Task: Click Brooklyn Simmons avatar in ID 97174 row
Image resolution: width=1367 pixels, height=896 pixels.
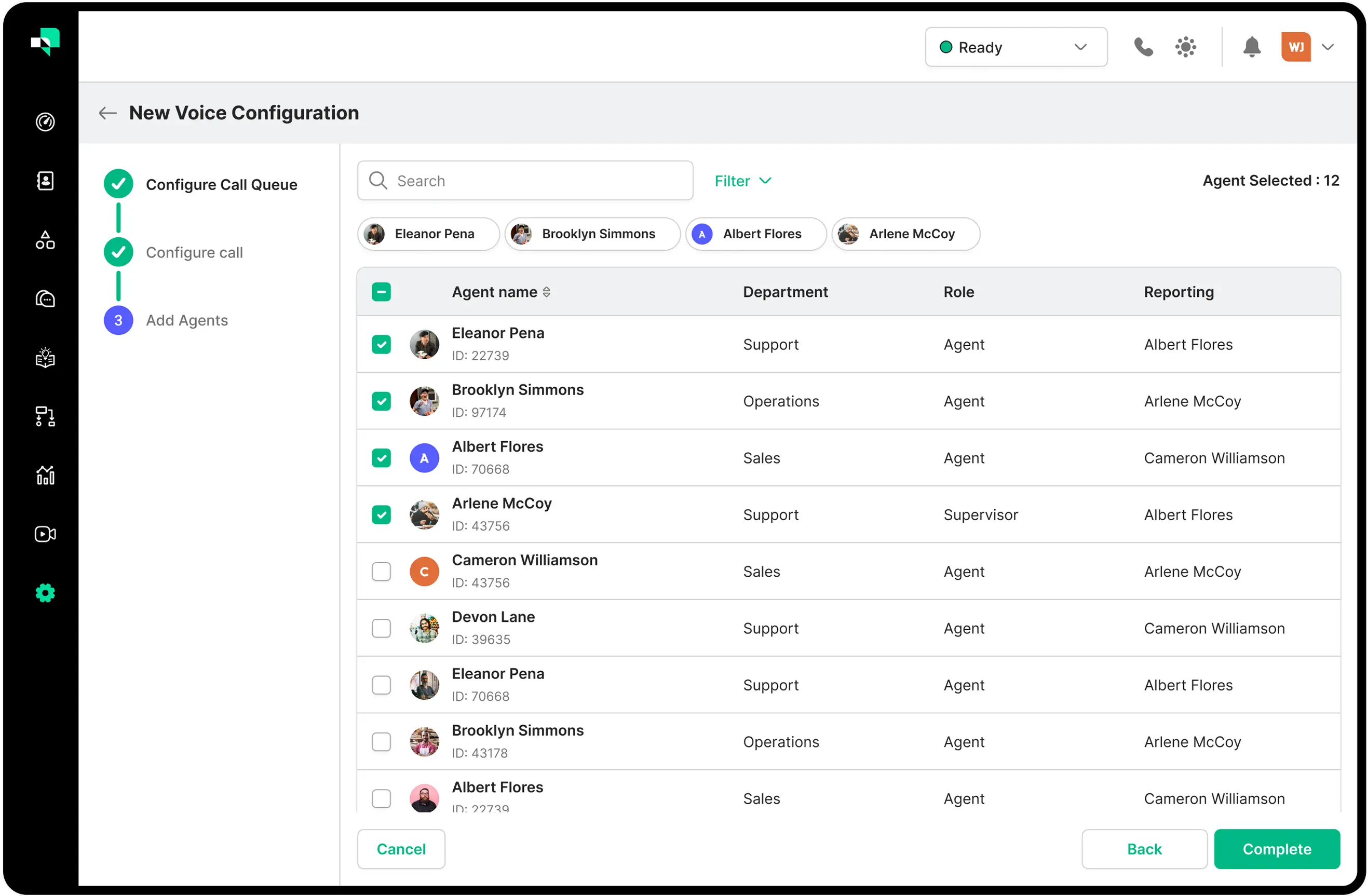Action: coord(424,401)
